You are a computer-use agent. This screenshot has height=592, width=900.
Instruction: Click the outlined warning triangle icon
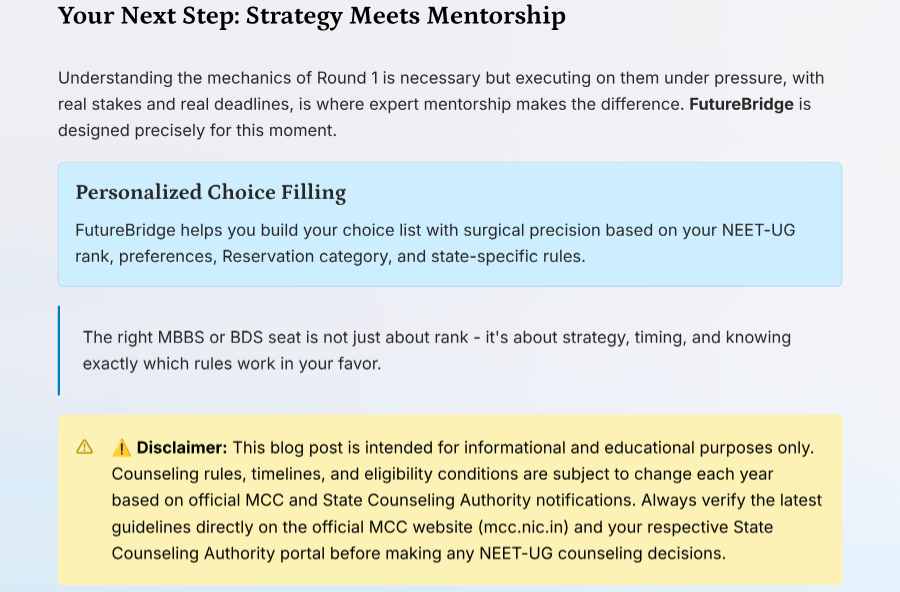coord(84,447)
